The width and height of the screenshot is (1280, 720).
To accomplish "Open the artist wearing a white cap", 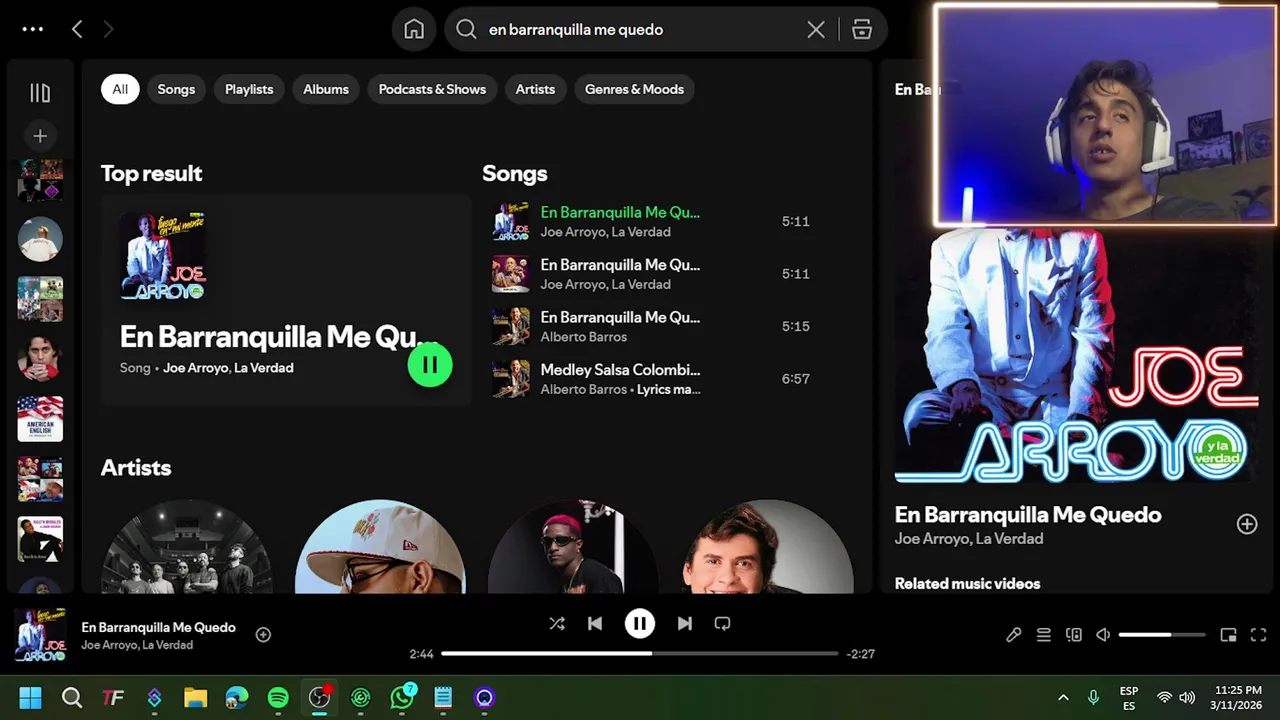I will coord(380,547).
